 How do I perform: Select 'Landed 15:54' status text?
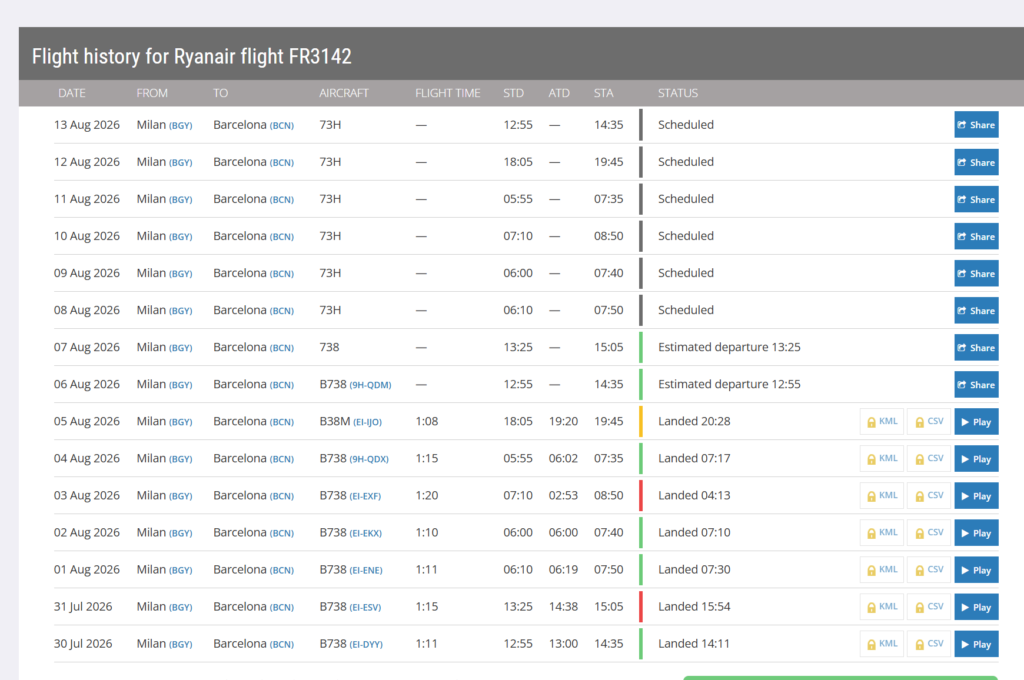pos(694,606)
